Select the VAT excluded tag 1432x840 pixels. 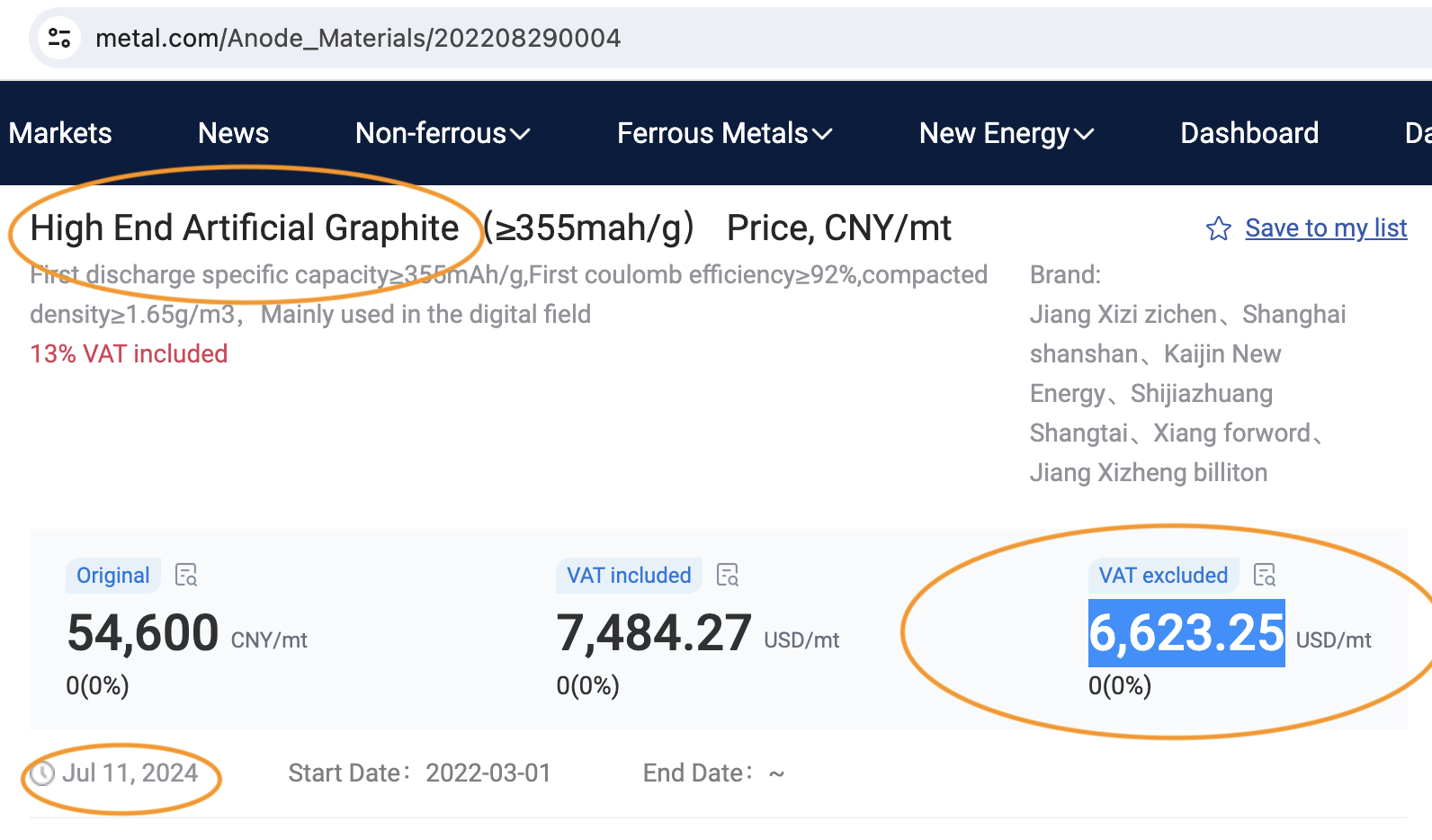pyautogui.click(x=1163, y=576)
